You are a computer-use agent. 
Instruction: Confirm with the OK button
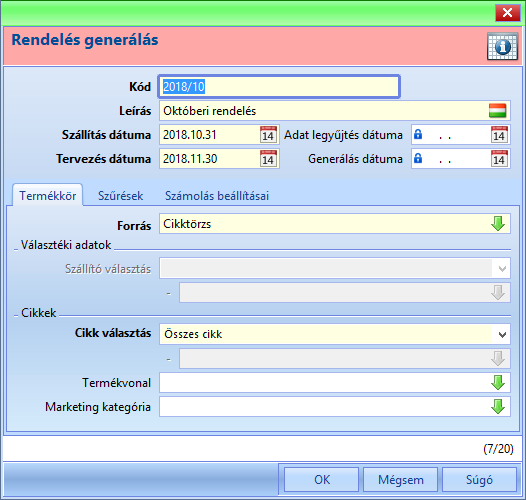pyautogui.click(x=322, y=480)
